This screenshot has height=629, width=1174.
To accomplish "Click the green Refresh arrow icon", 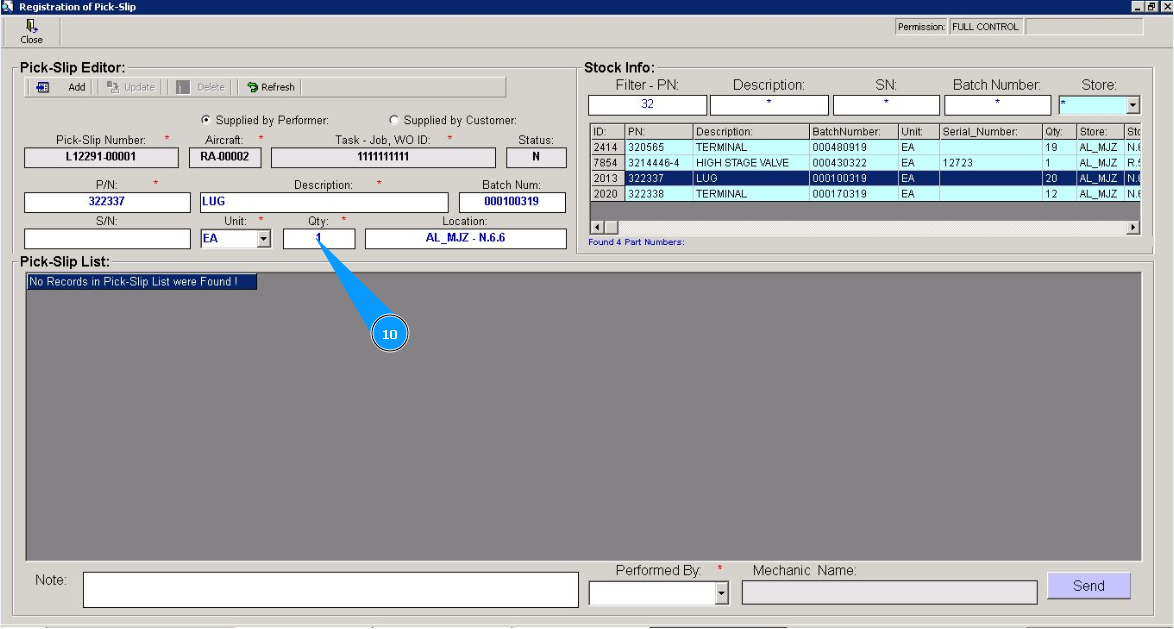I will 253,87.
